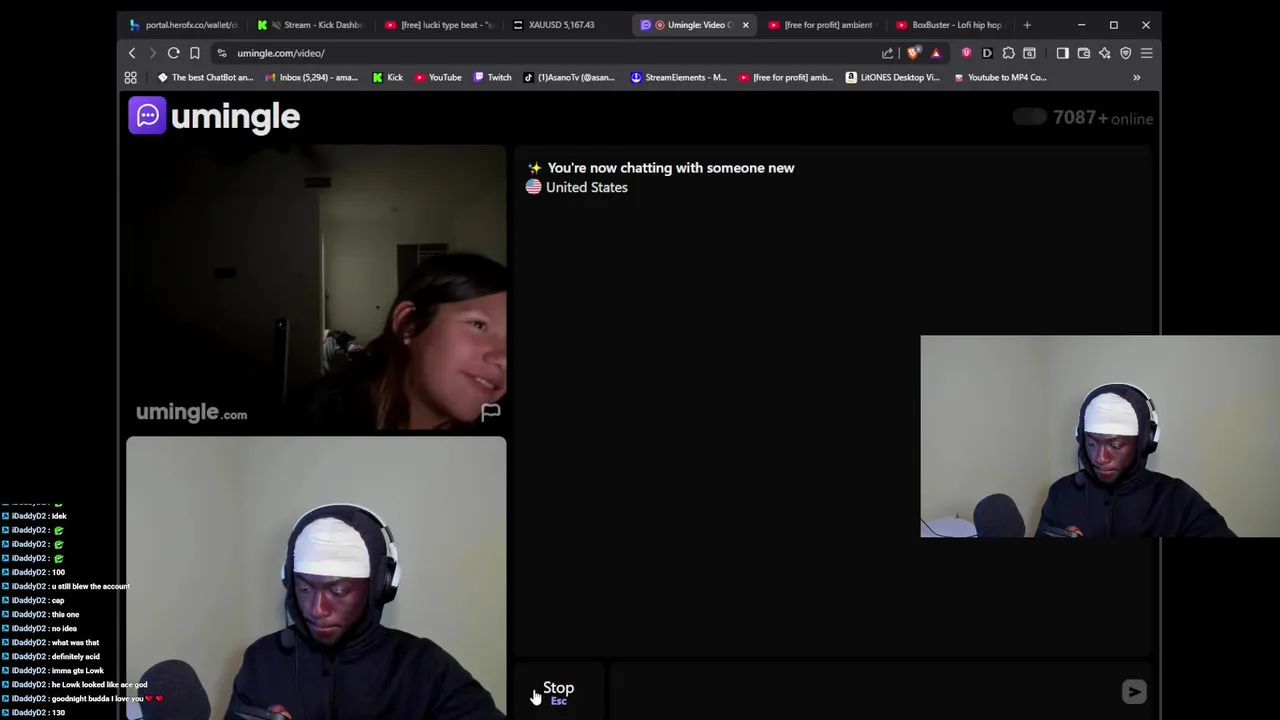Viewport: 1280px width, 720px height.
Task: Click chat message 'u still blew the account'
Action: pyautogui.click(x=90, y=586)
